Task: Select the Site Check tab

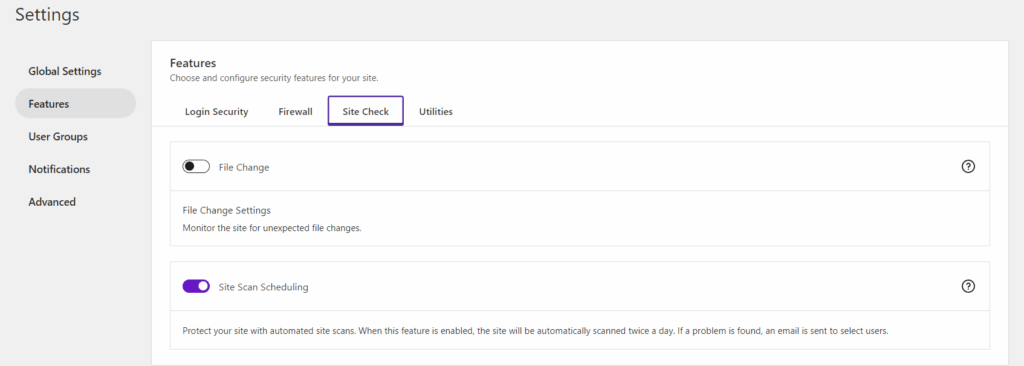Action: (366, 111)
